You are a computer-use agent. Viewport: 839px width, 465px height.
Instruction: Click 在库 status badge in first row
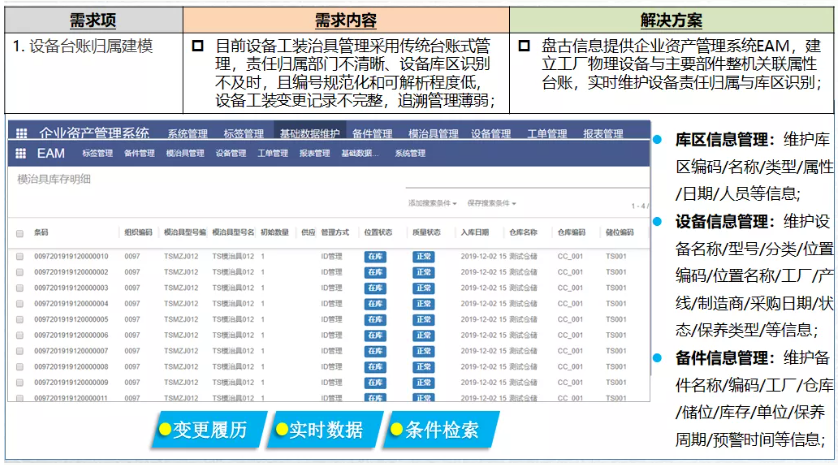375,257
